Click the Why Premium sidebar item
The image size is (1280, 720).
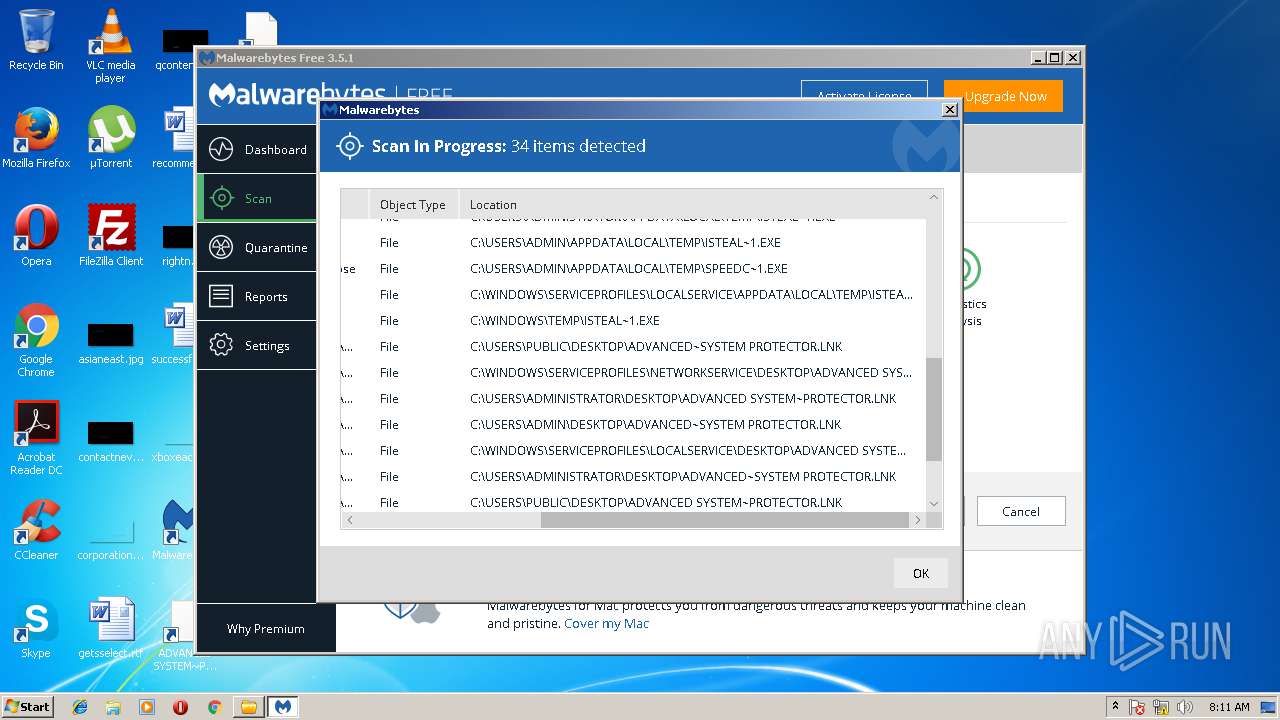coord(265,629)
